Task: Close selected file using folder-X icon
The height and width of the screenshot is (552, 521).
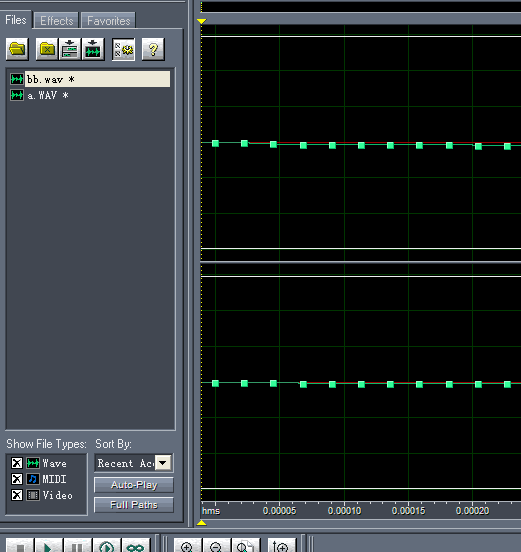Action: click(x=47, y=49)
